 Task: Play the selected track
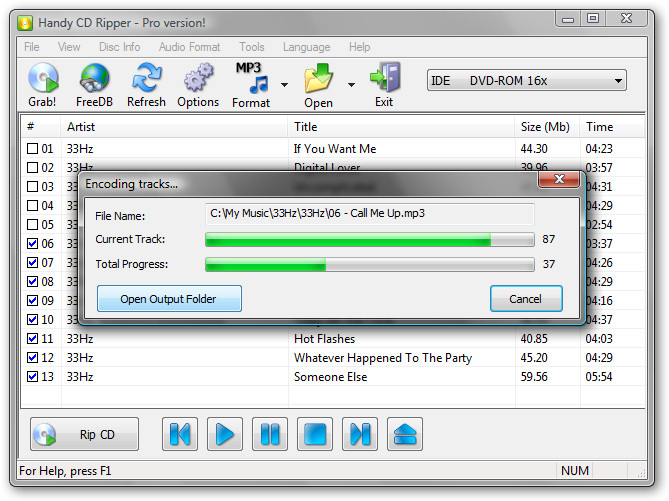225,434
